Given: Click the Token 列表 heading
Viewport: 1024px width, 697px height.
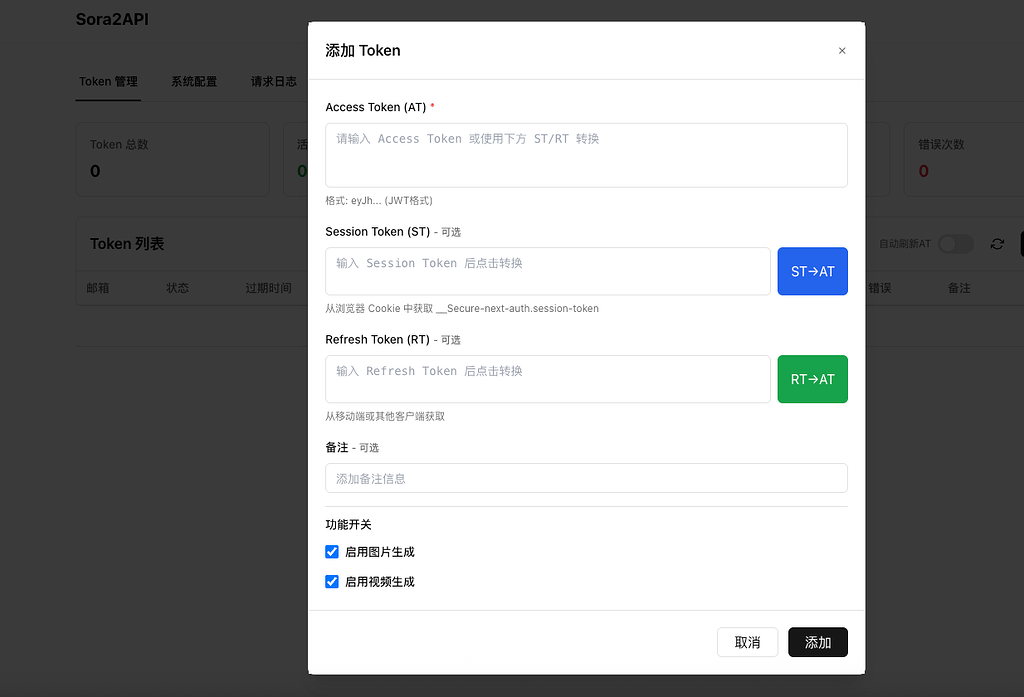Looking at the screenshot, I should pos(127,244).
